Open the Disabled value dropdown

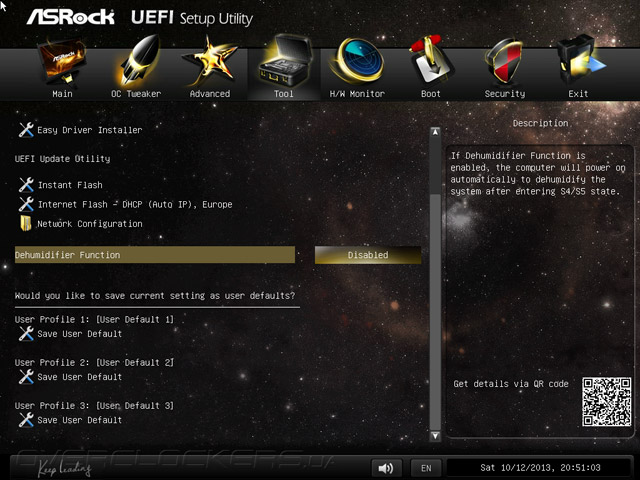(368, 255)
